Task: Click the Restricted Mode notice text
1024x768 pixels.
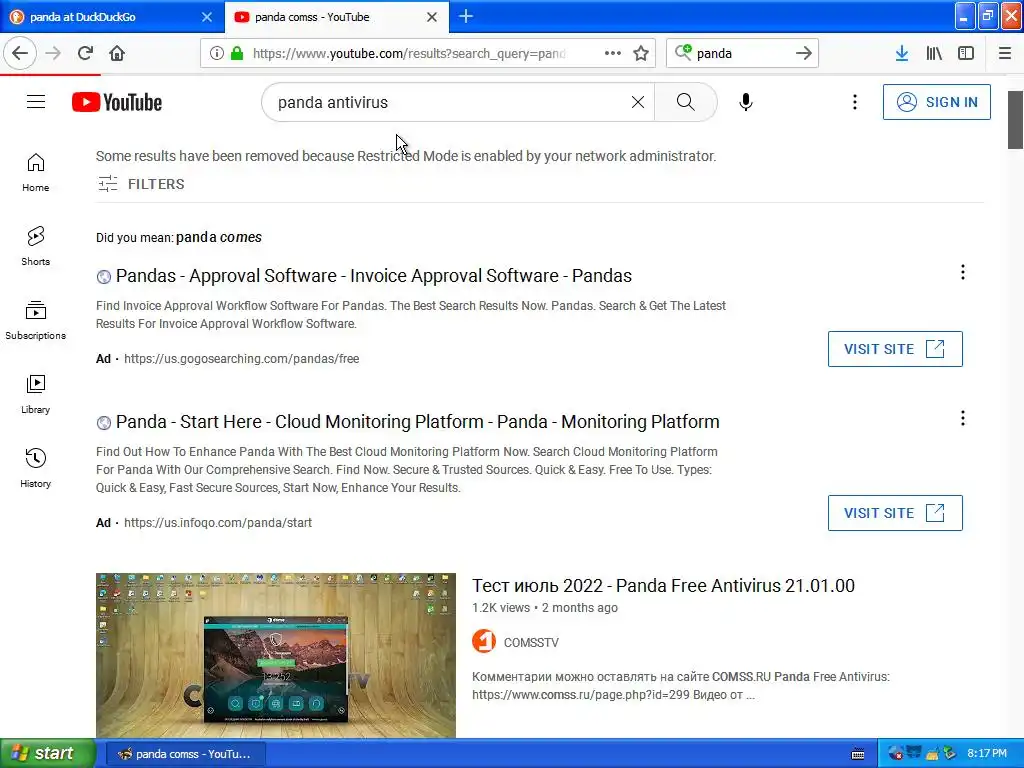Action: pos(406,156)
